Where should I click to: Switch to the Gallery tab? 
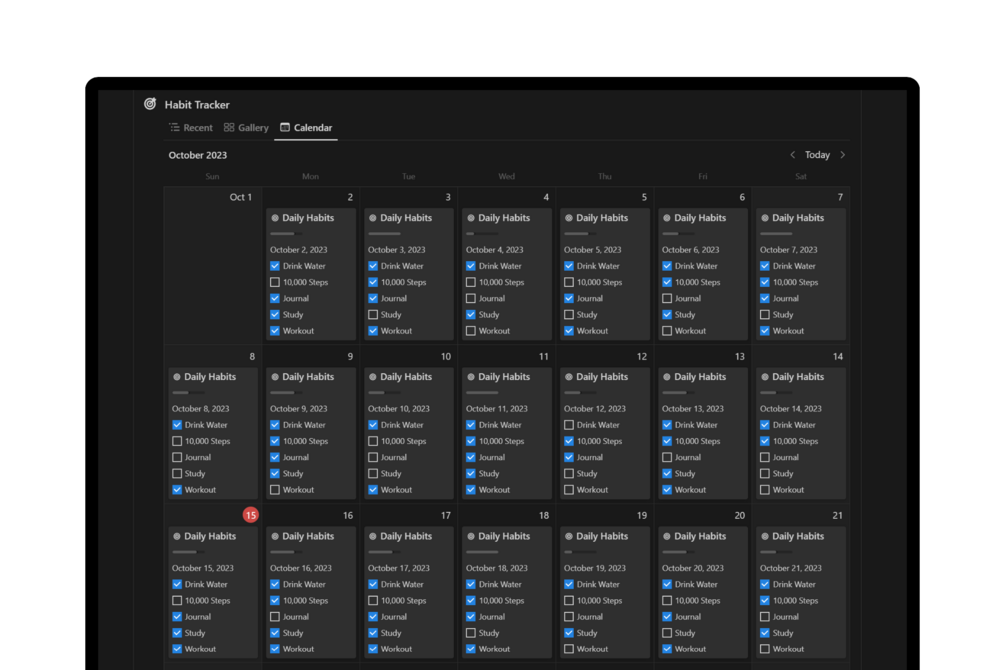click(x=246, y=128)
